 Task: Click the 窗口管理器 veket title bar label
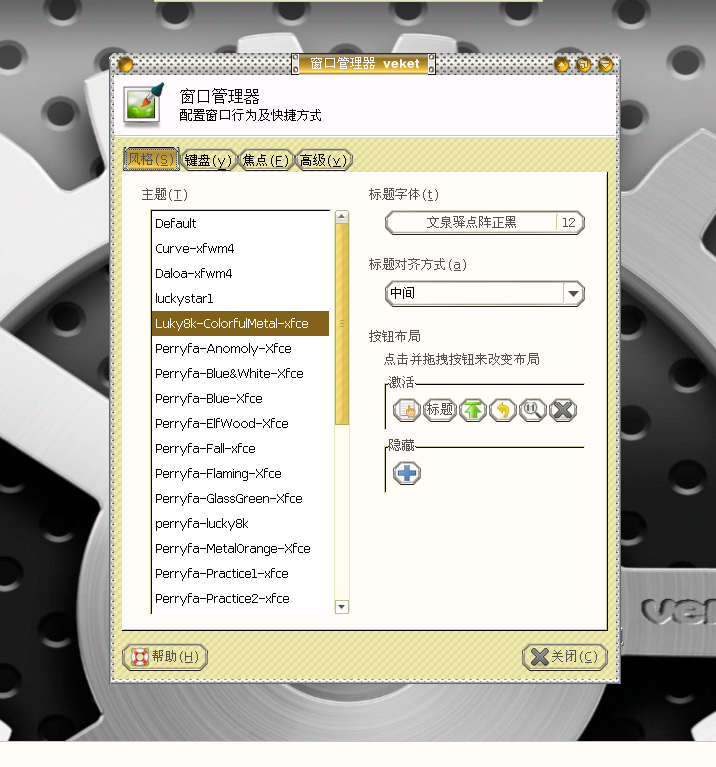[x=364, y=64]
